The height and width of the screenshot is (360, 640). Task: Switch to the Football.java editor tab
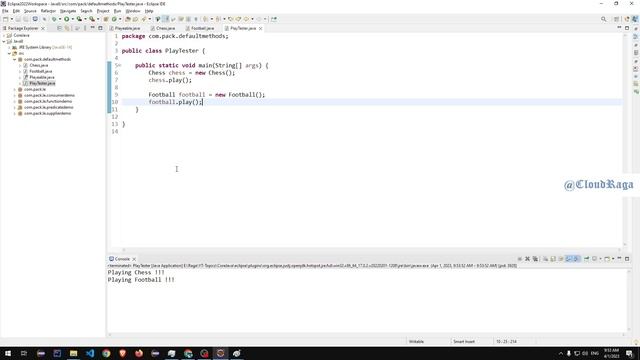200,28
